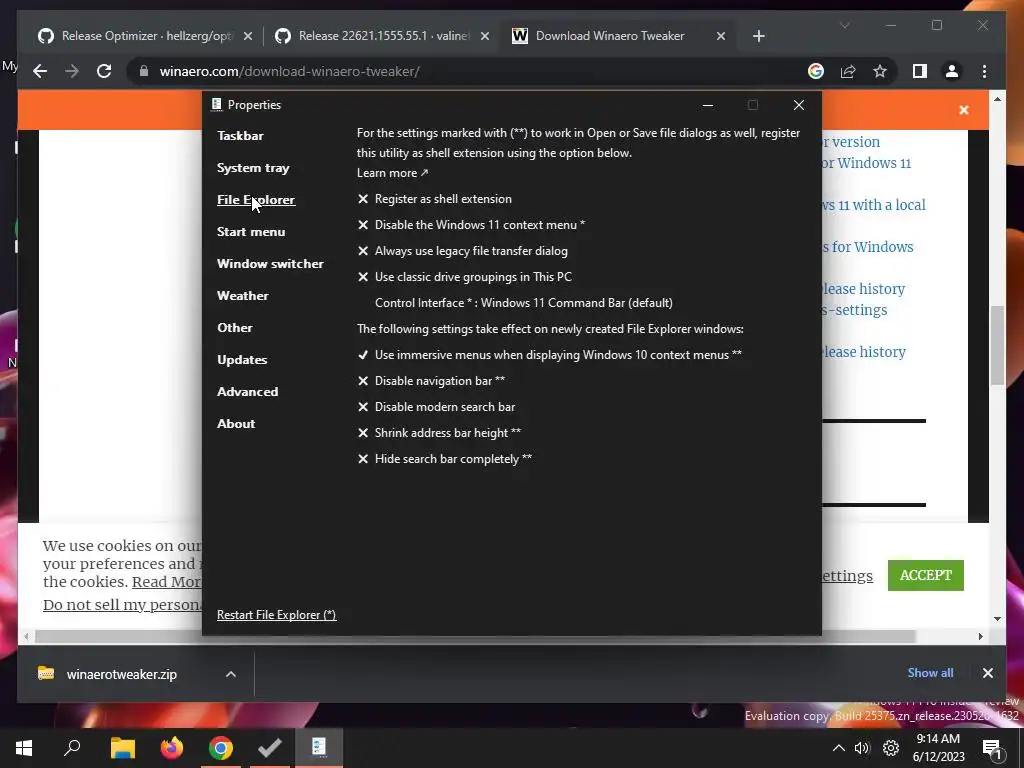Toggle Use classic drive groupings in This PC
Viewport: 1024px width, 768px height.
click(464, 277)
